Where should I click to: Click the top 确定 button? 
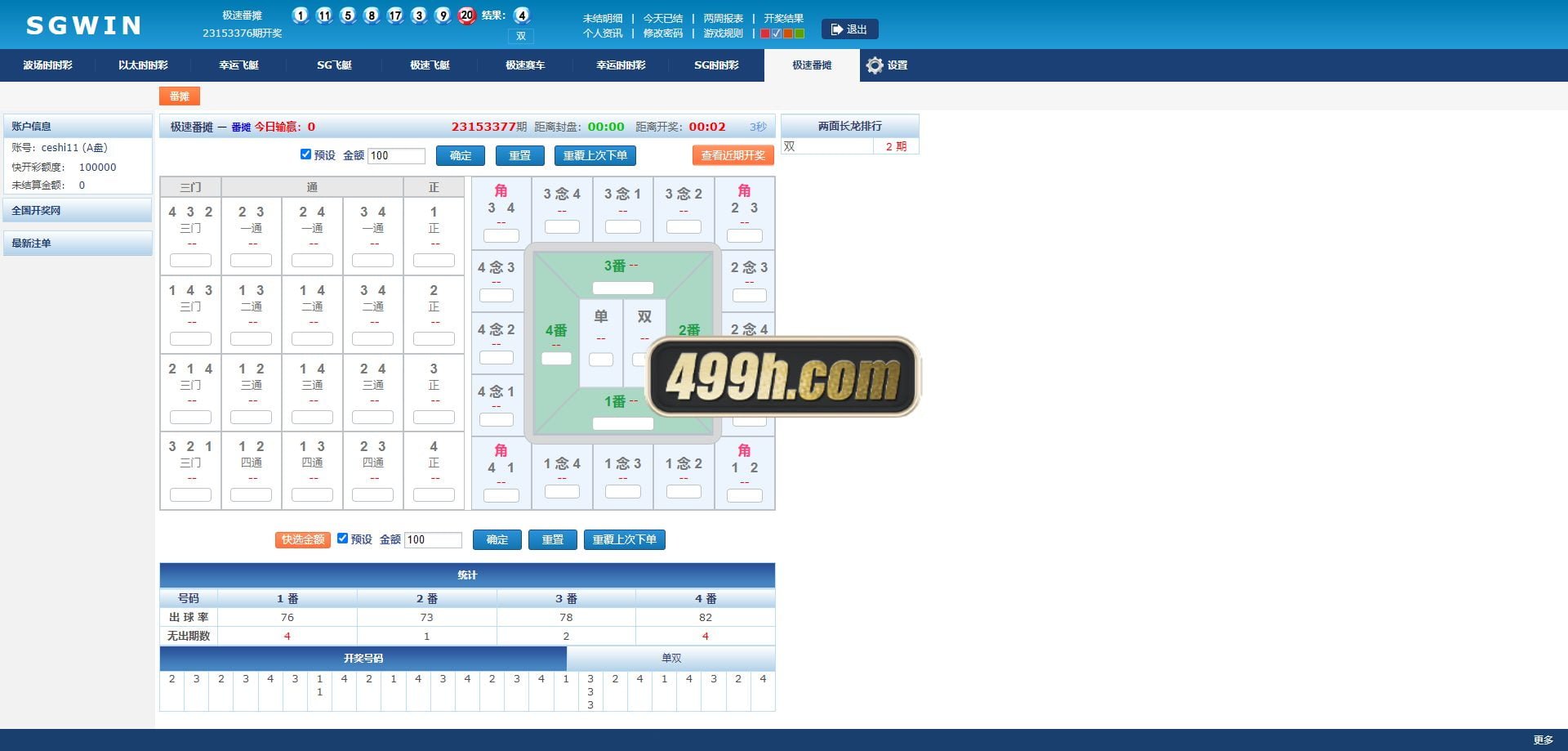[x=461, y=155]
